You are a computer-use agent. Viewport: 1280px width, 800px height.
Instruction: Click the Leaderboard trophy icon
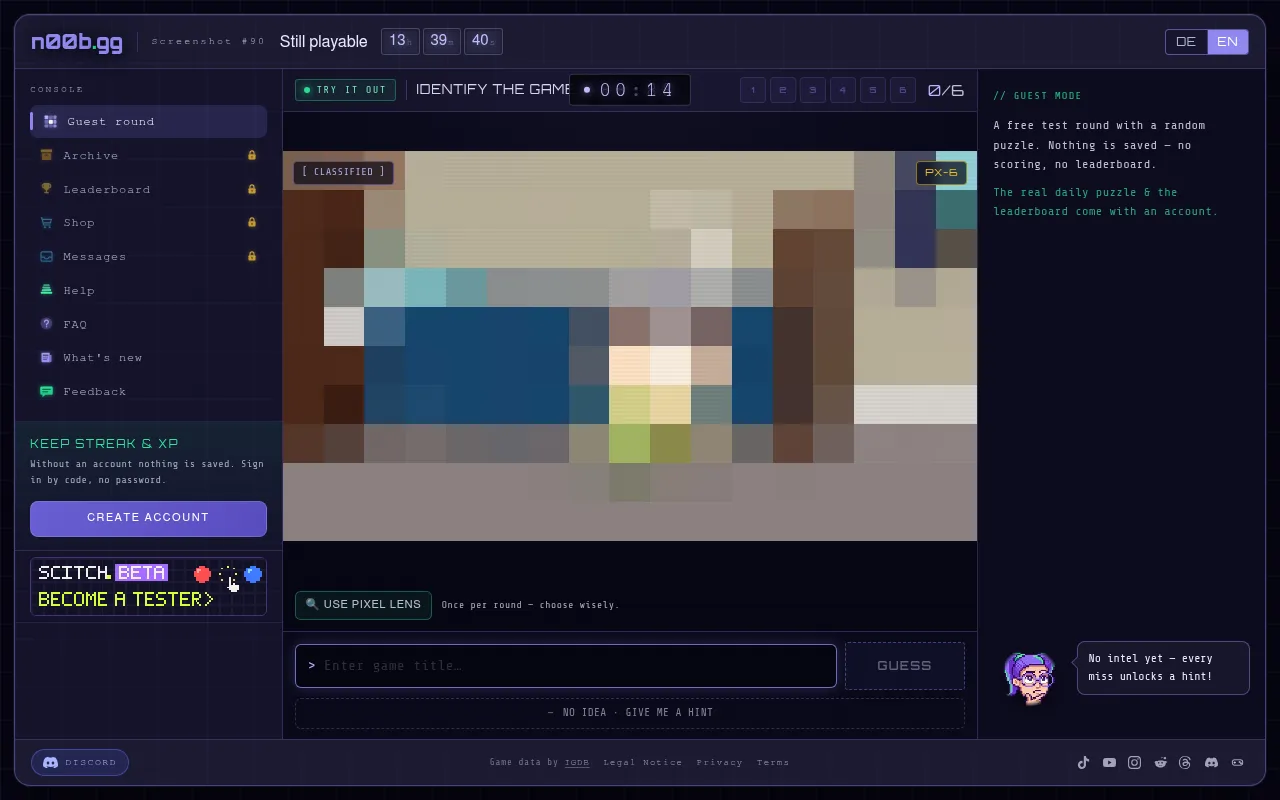tap(46, 189)
